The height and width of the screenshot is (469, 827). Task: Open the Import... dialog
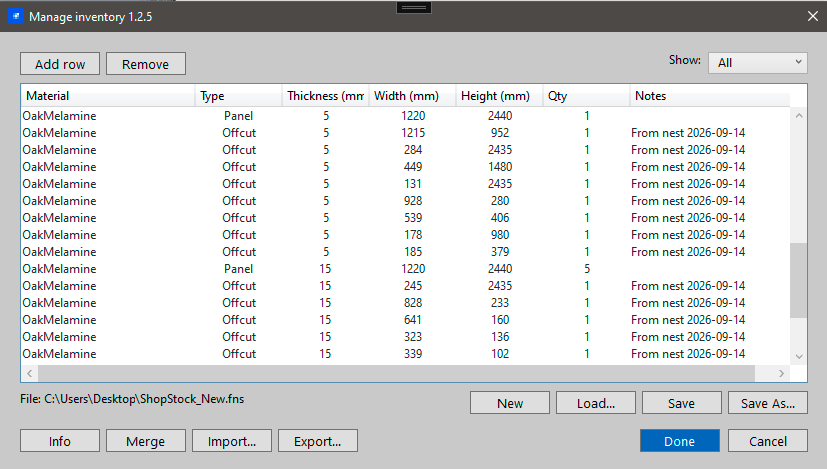point(232,441)
